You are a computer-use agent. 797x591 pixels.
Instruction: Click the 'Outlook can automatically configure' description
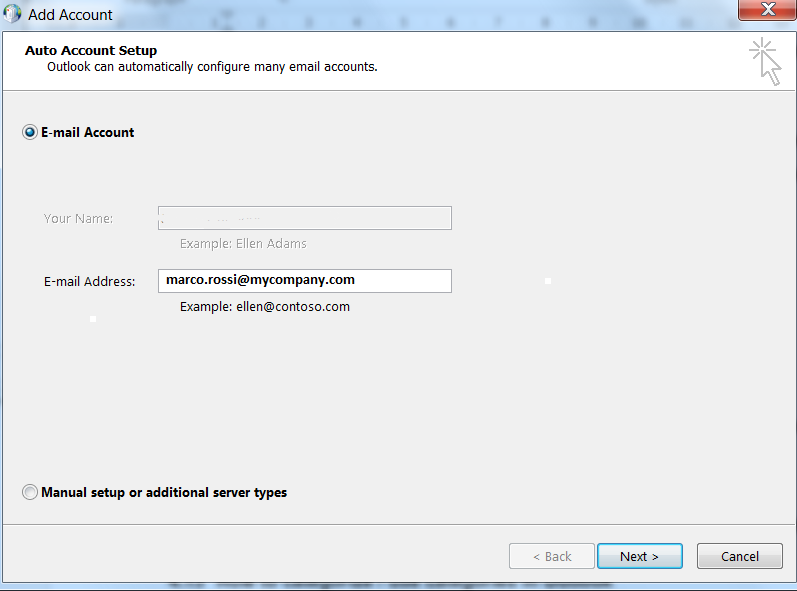(212, 67)
